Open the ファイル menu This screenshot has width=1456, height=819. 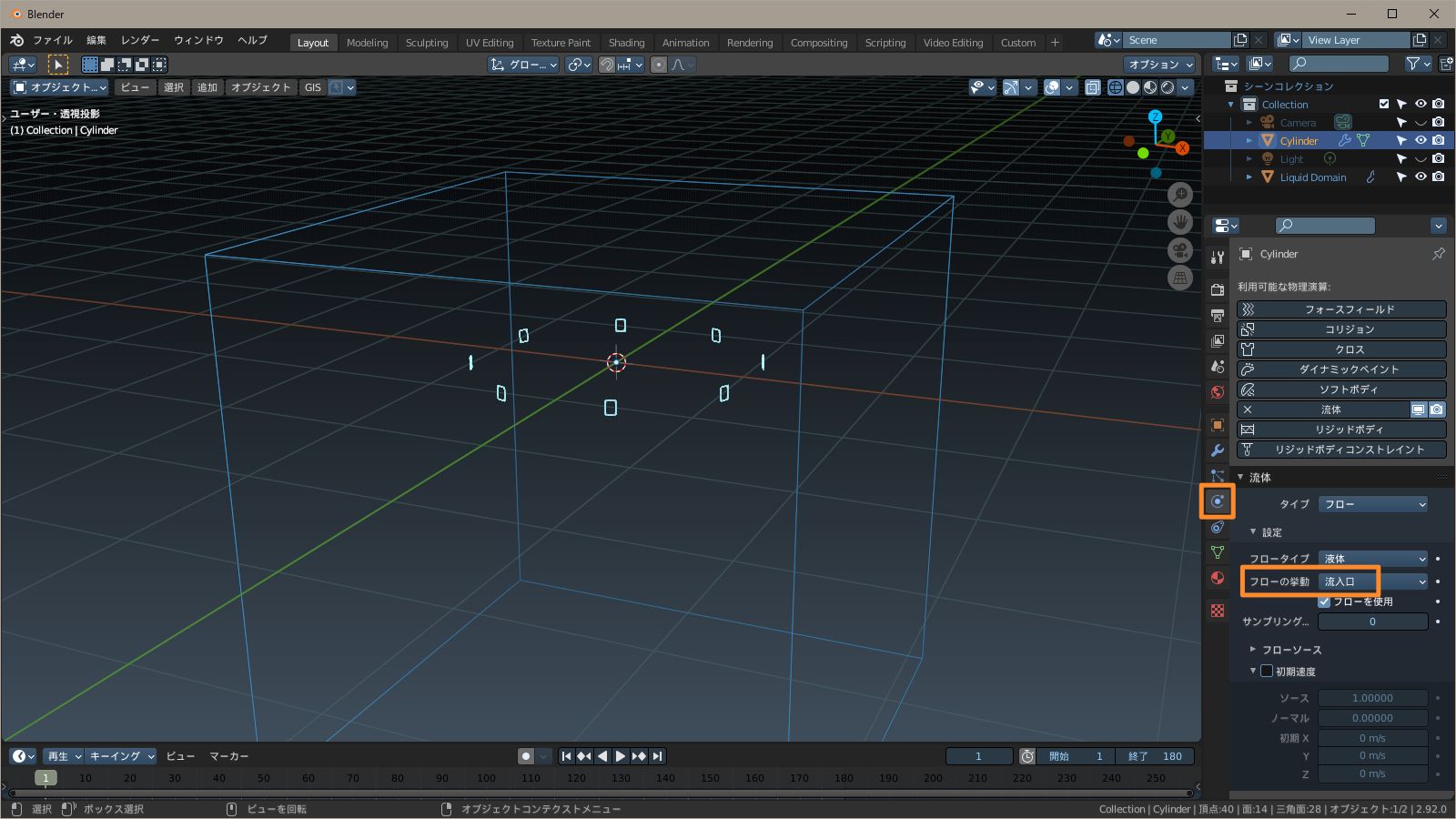(53, 40)
